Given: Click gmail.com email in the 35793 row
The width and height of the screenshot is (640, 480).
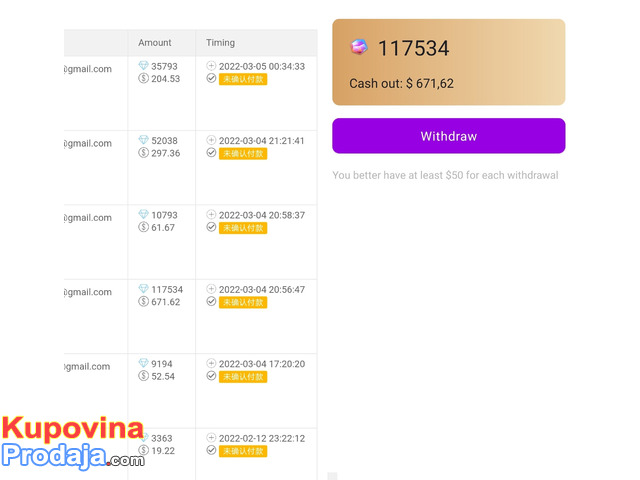Looking at the screenshot, I should pyautogui.click(x=88, y=69).
